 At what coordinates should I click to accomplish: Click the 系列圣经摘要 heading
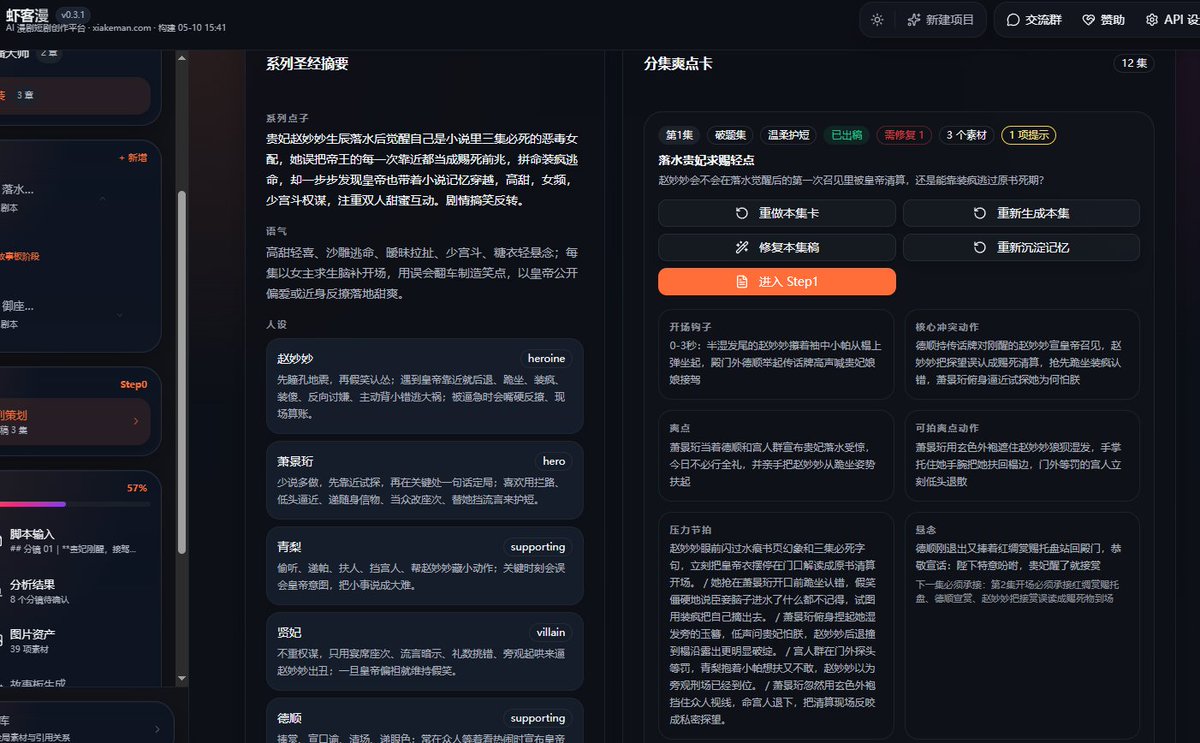(307, 64)
